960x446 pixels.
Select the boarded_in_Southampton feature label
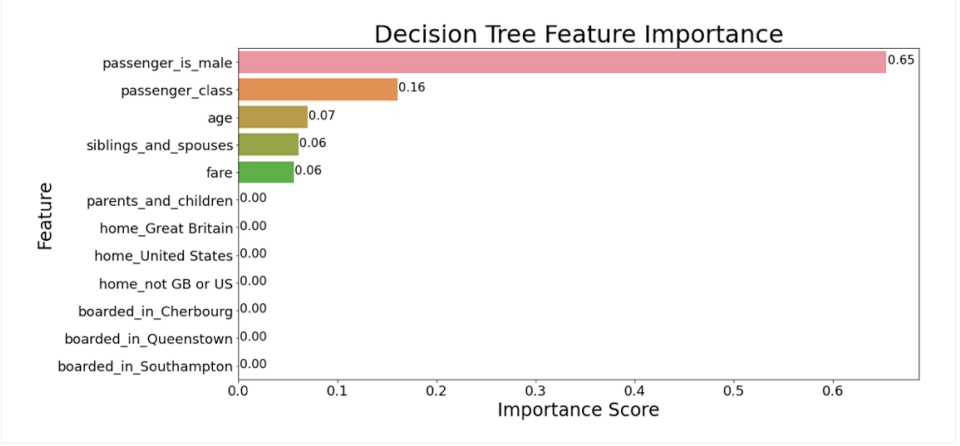click(145, 366)
